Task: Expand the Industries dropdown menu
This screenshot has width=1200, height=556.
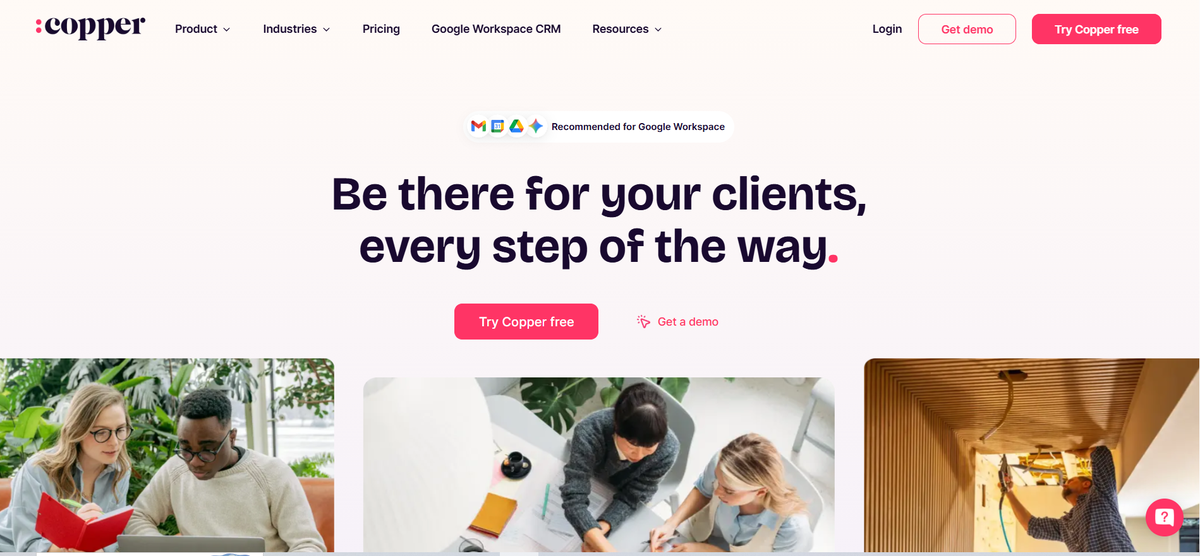Action: click(296, 29)
